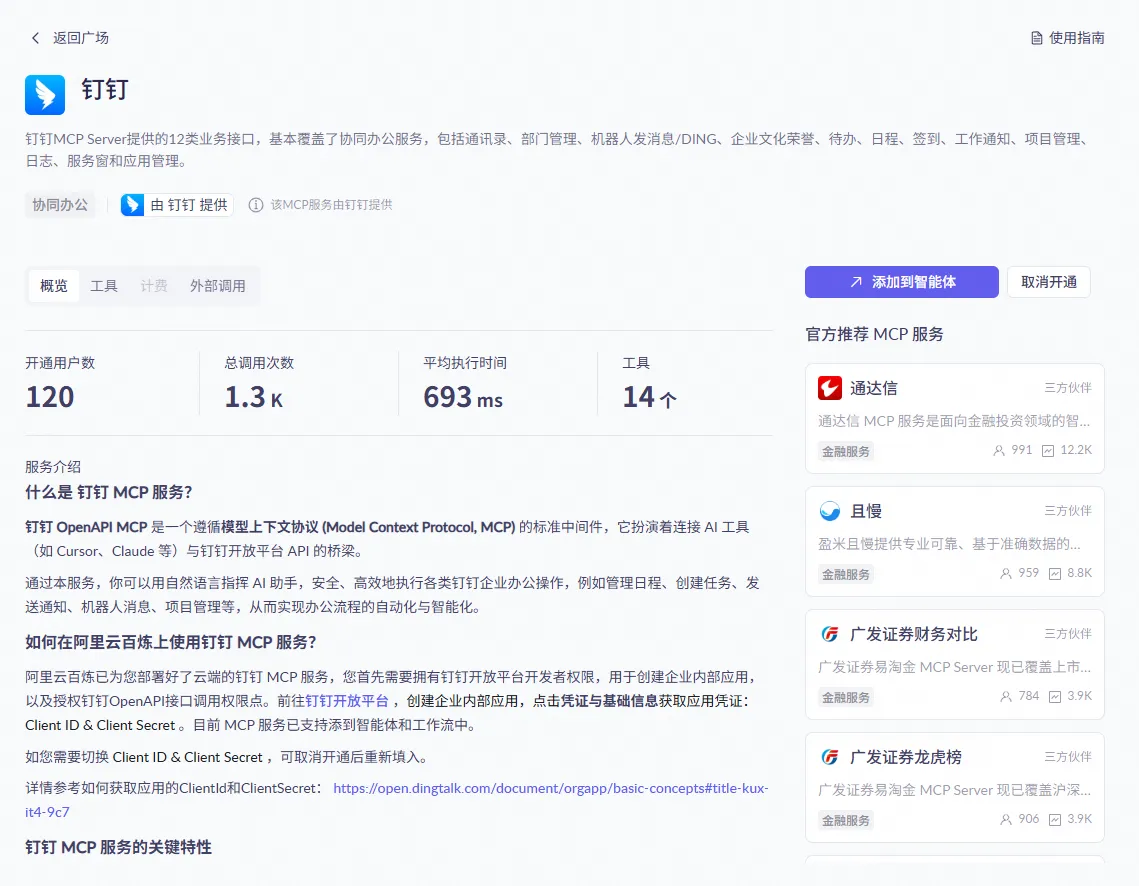This screenshot has height=886, width=1139.
Task: Click the 取消开通 button
Action: 1049,282
